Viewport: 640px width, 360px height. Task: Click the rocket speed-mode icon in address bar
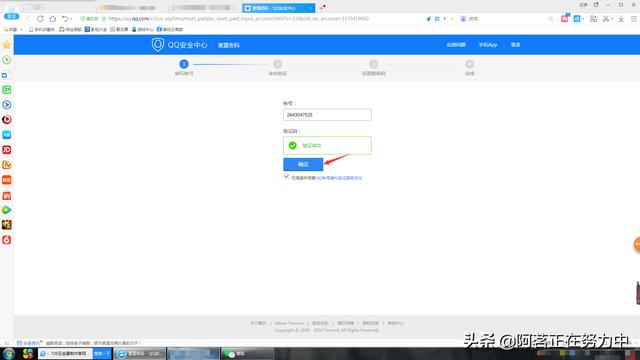[x=429, y=19]
